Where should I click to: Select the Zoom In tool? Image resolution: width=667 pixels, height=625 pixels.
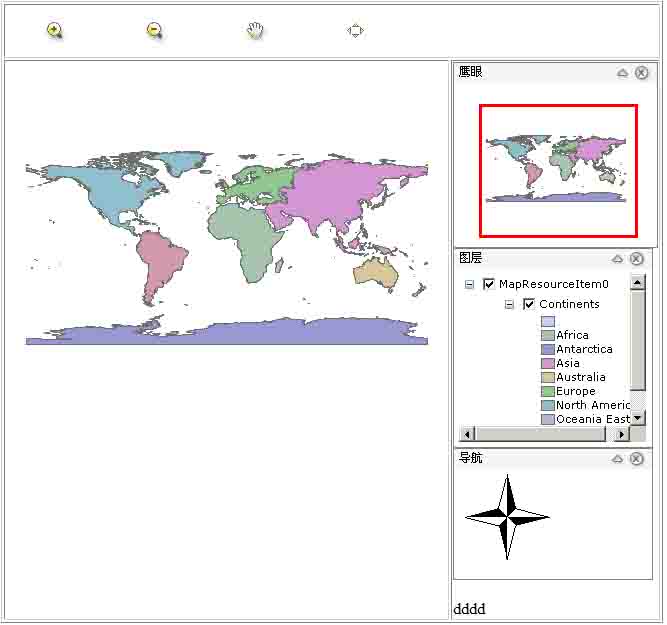pos(55,31)
